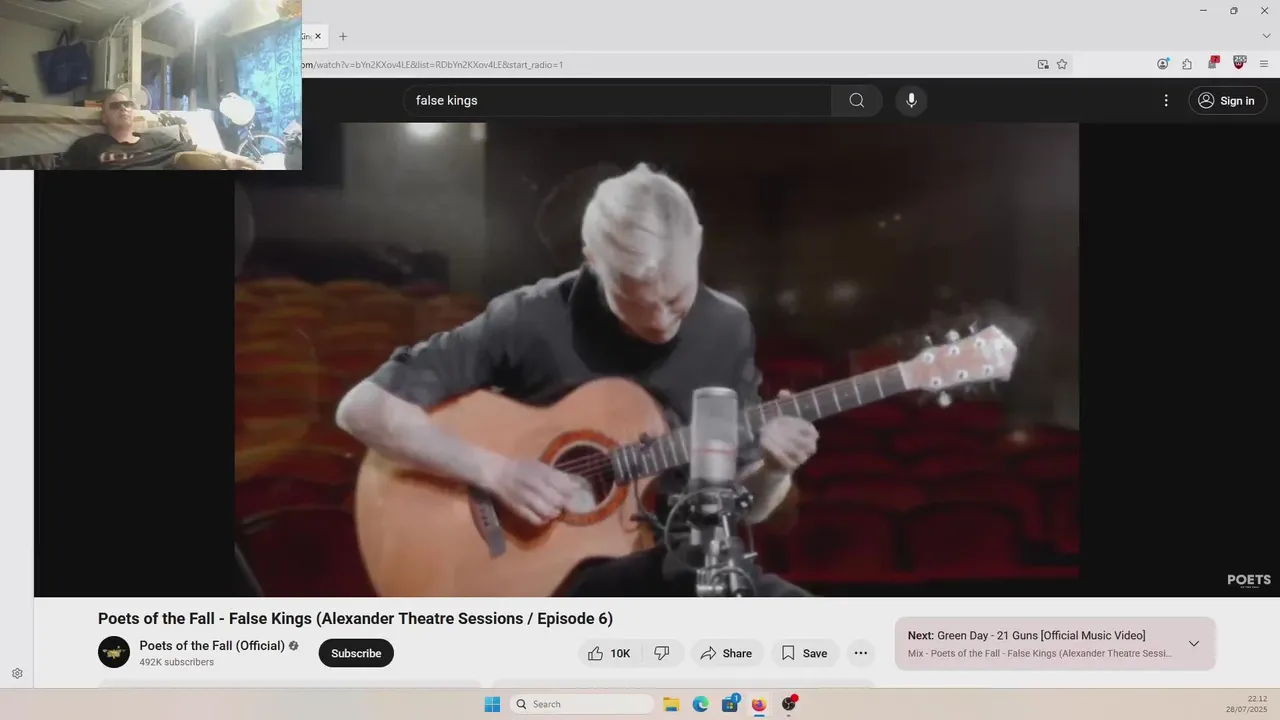Click the Windows taskbar Search box
This screenshot has height=720, width=1280.
582,704
